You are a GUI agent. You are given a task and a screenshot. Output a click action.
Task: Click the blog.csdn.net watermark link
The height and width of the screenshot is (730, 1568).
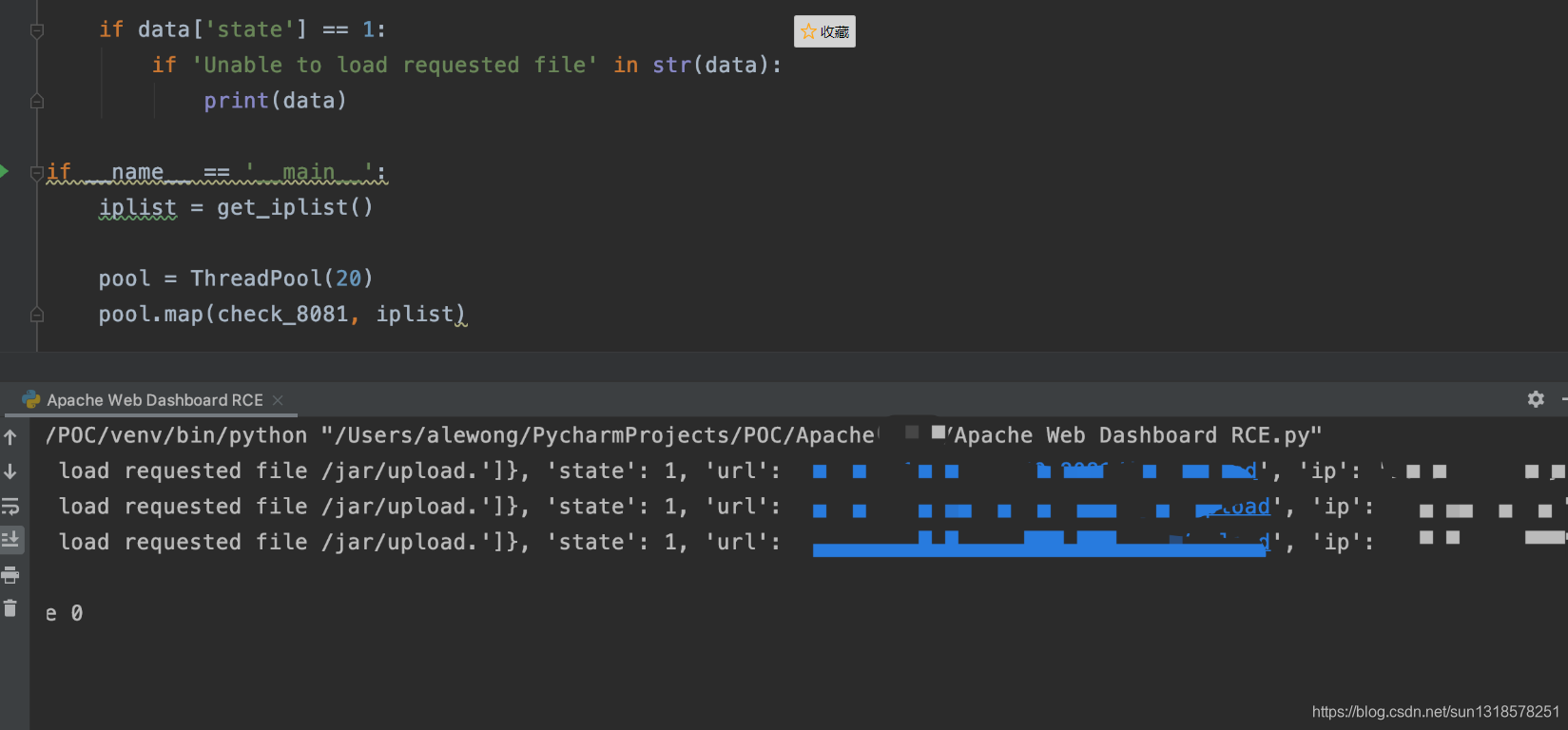pyautogui.click(x=1436, y=712)
